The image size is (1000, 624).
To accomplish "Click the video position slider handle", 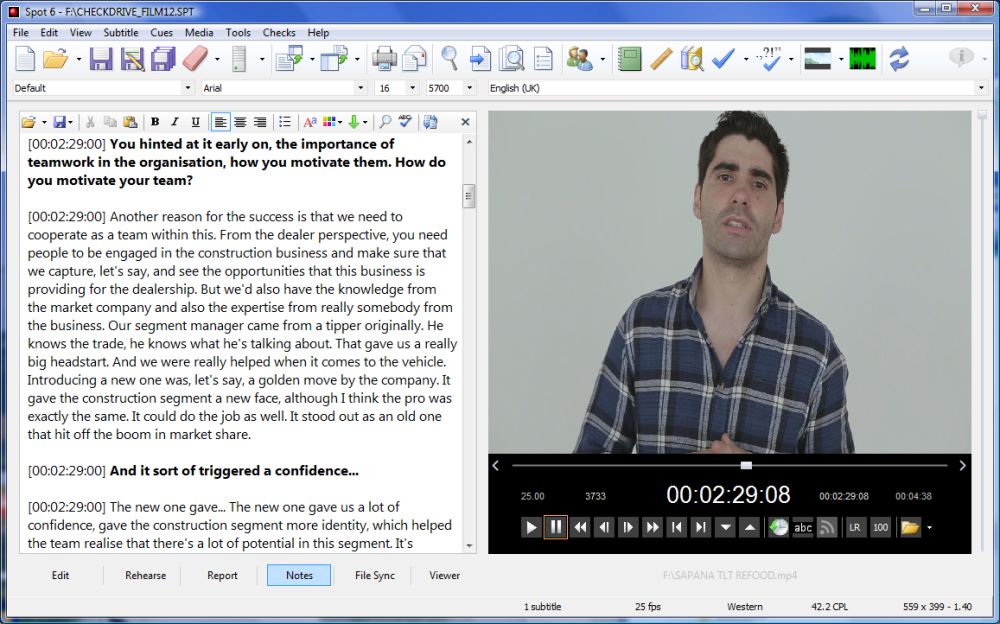I will [746, 466].
